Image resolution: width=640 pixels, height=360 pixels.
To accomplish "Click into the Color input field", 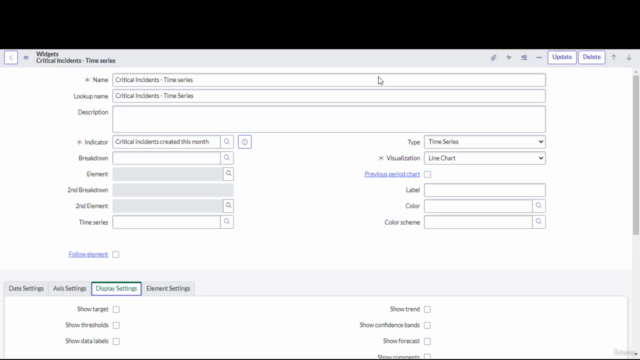I will point(478,206).
